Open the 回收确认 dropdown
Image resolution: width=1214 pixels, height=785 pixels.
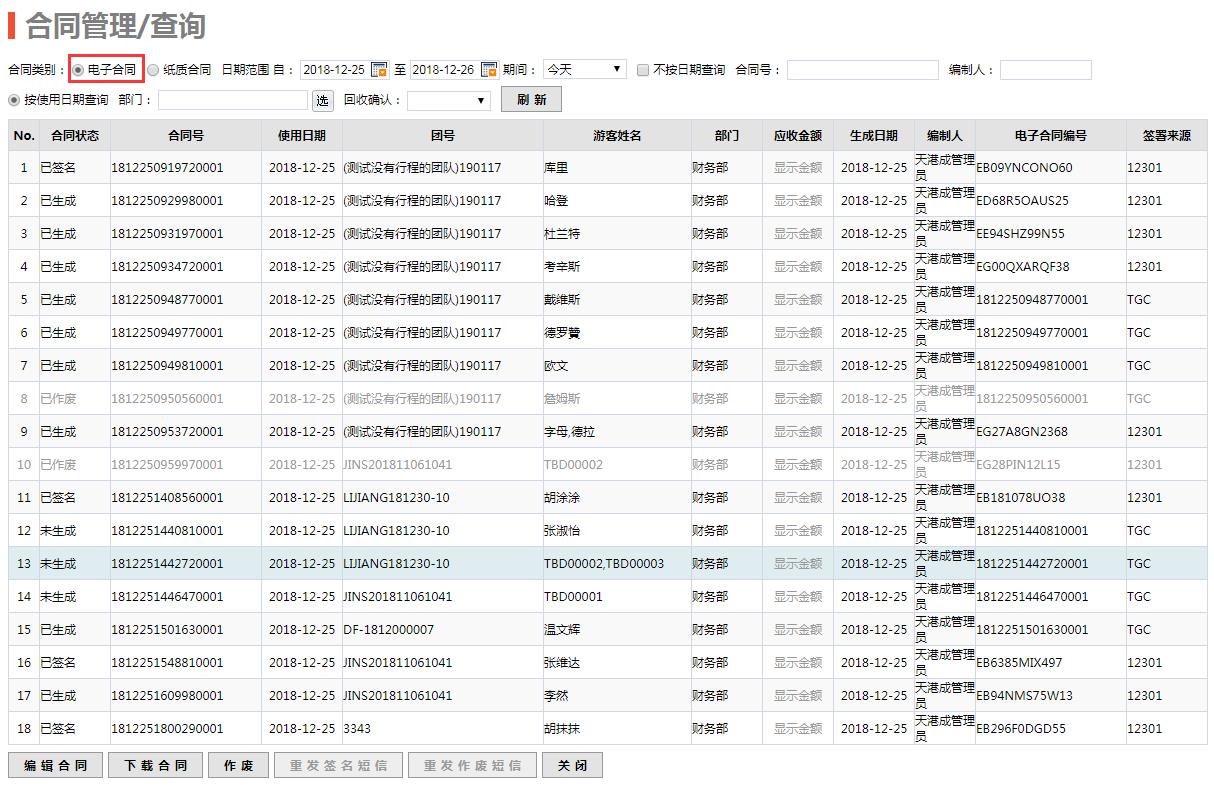point(448,100)
